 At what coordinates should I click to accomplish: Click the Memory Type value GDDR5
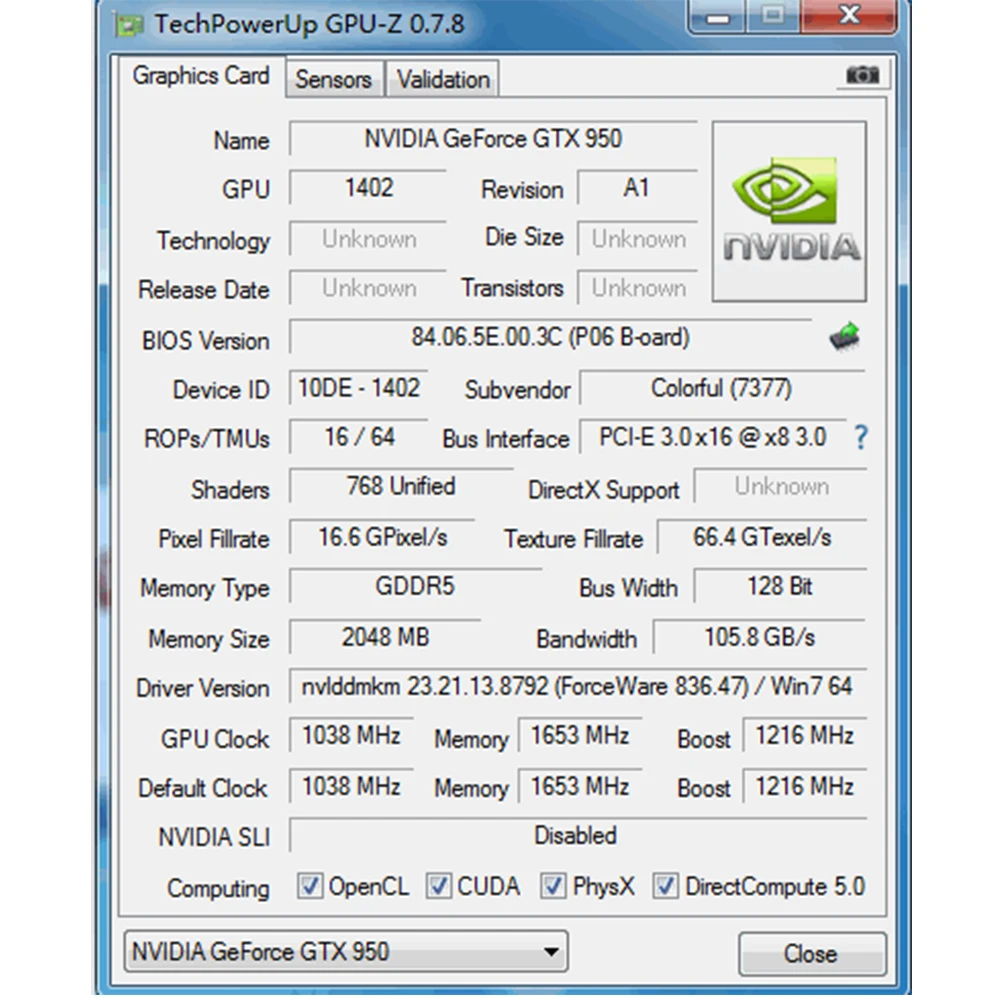tap(415, 586)
